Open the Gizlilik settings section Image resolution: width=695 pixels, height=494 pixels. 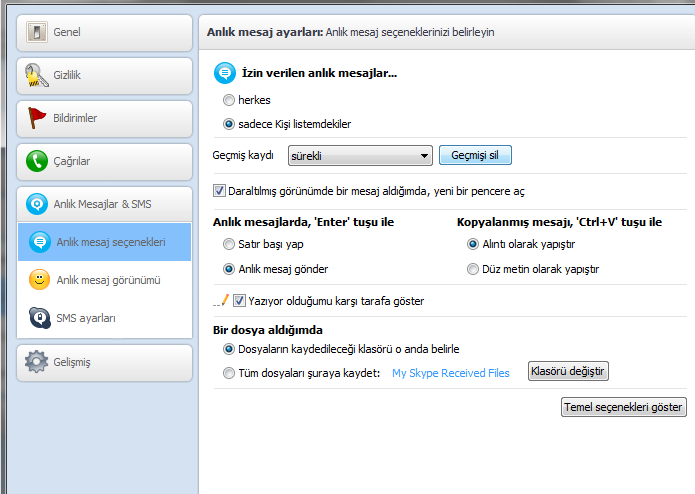[105, 76]
